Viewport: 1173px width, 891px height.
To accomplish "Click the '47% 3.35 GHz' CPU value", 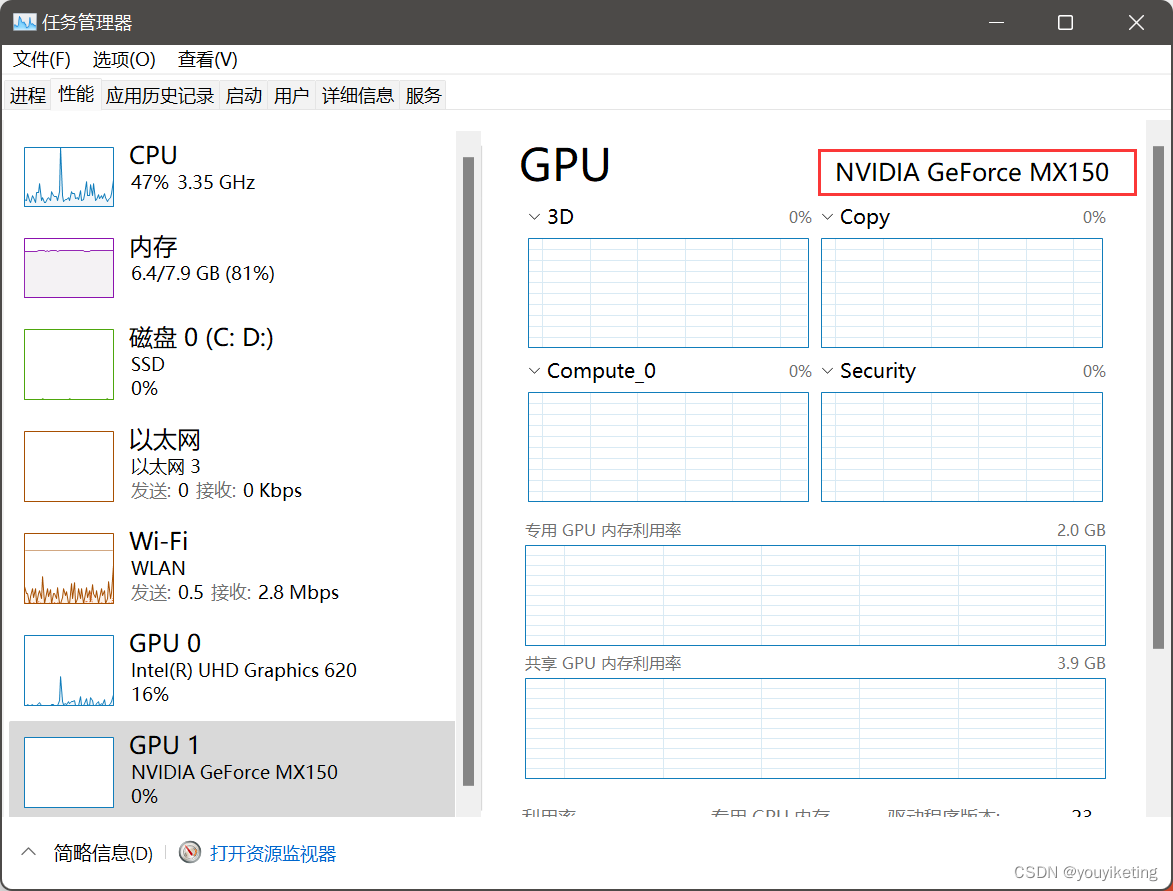I will [193, 183].
